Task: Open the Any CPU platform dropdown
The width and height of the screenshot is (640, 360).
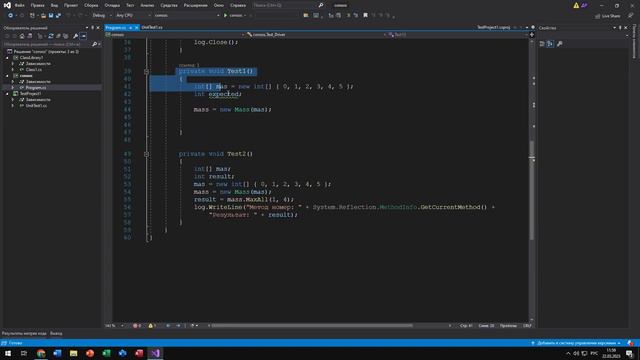Action: pyautogui.click(x=133, y=16)
